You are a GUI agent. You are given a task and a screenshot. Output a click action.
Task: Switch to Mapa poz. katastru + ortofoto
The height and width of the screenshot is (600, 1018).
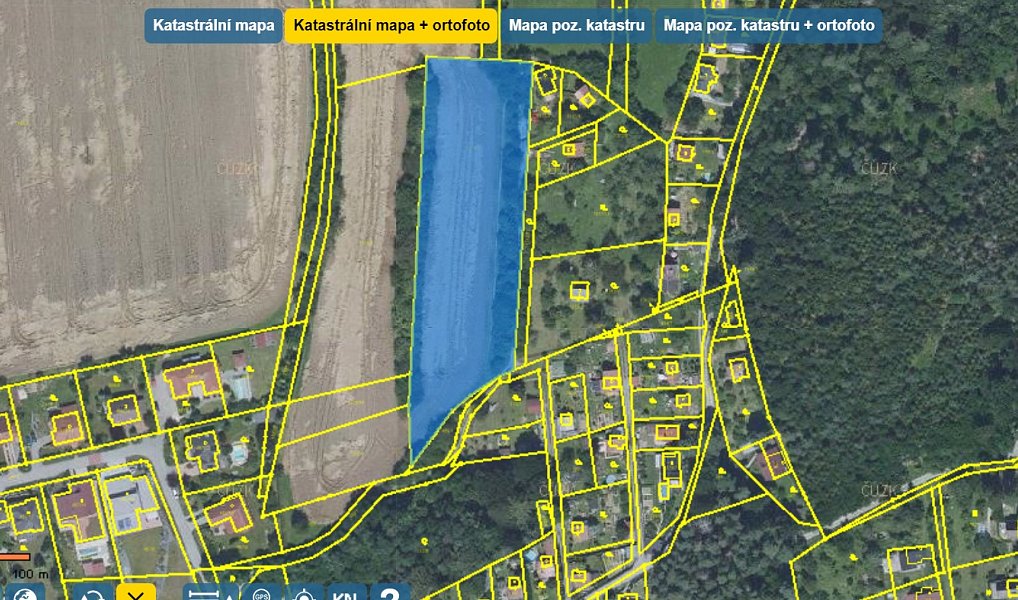coord(769,26)
